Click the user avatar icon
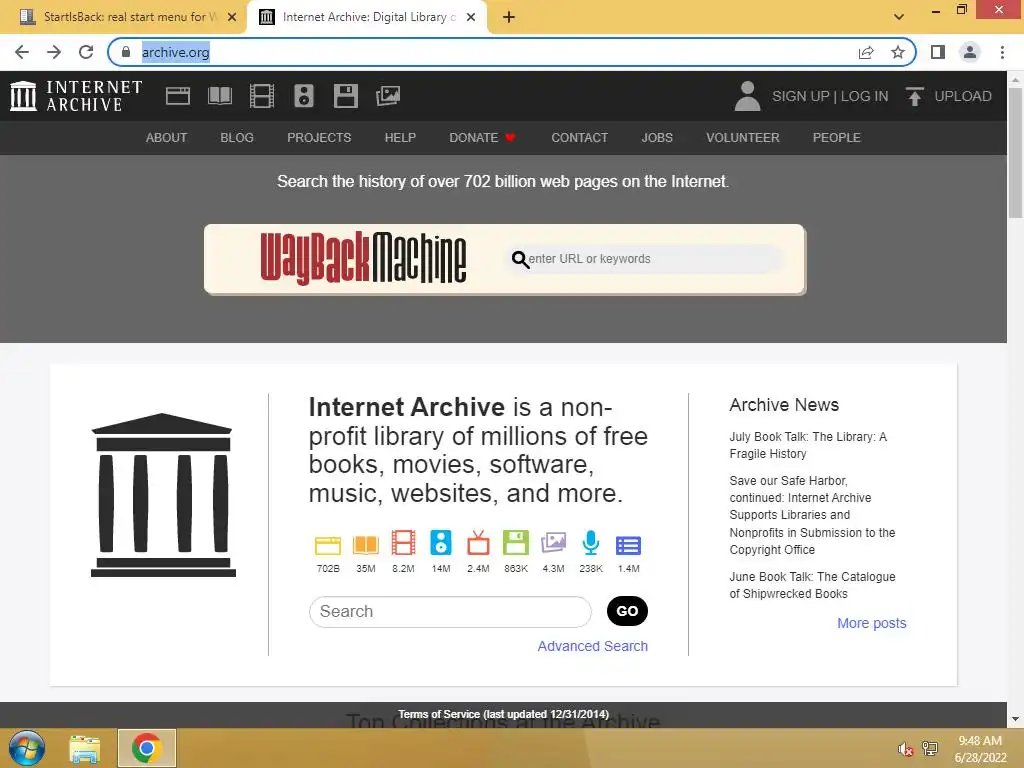 [747, 96]
